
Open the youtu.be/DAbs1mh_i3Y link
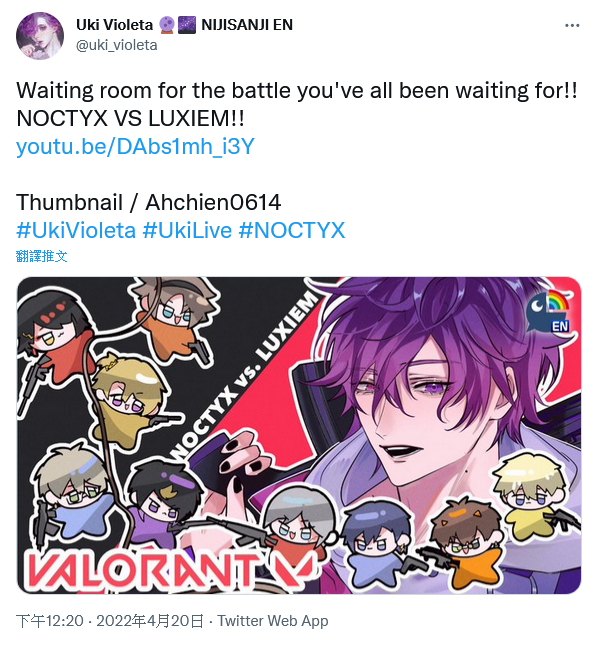point(135,146)
